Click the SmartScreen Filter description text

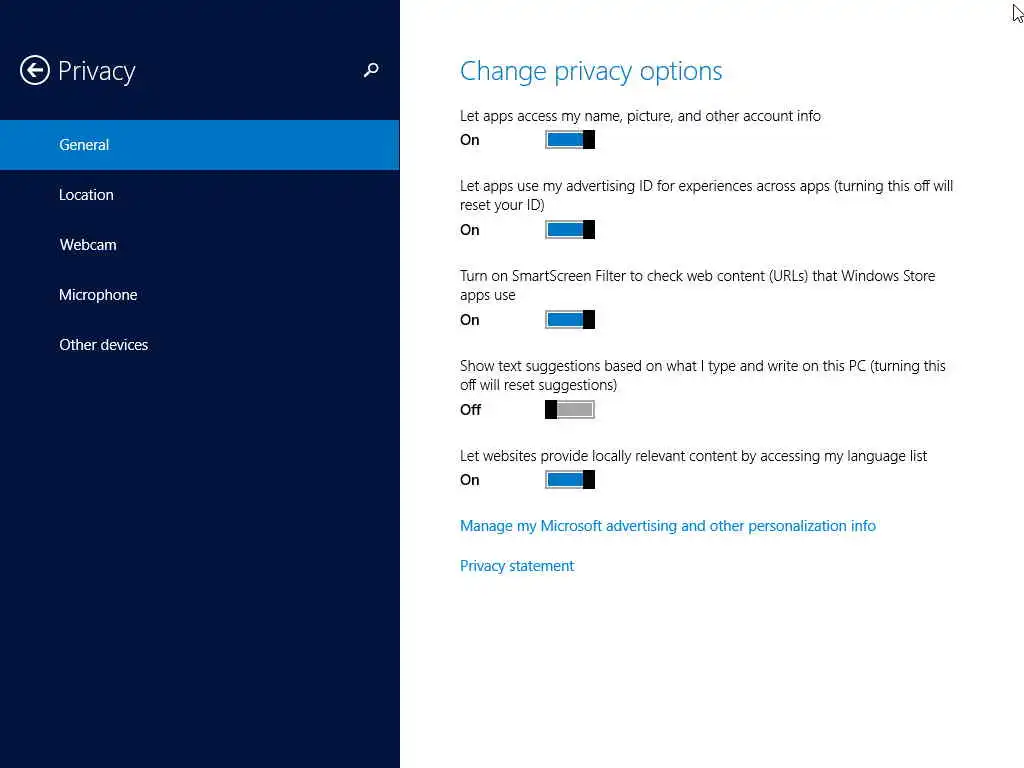pyautogui.click(x=697, y=285)
